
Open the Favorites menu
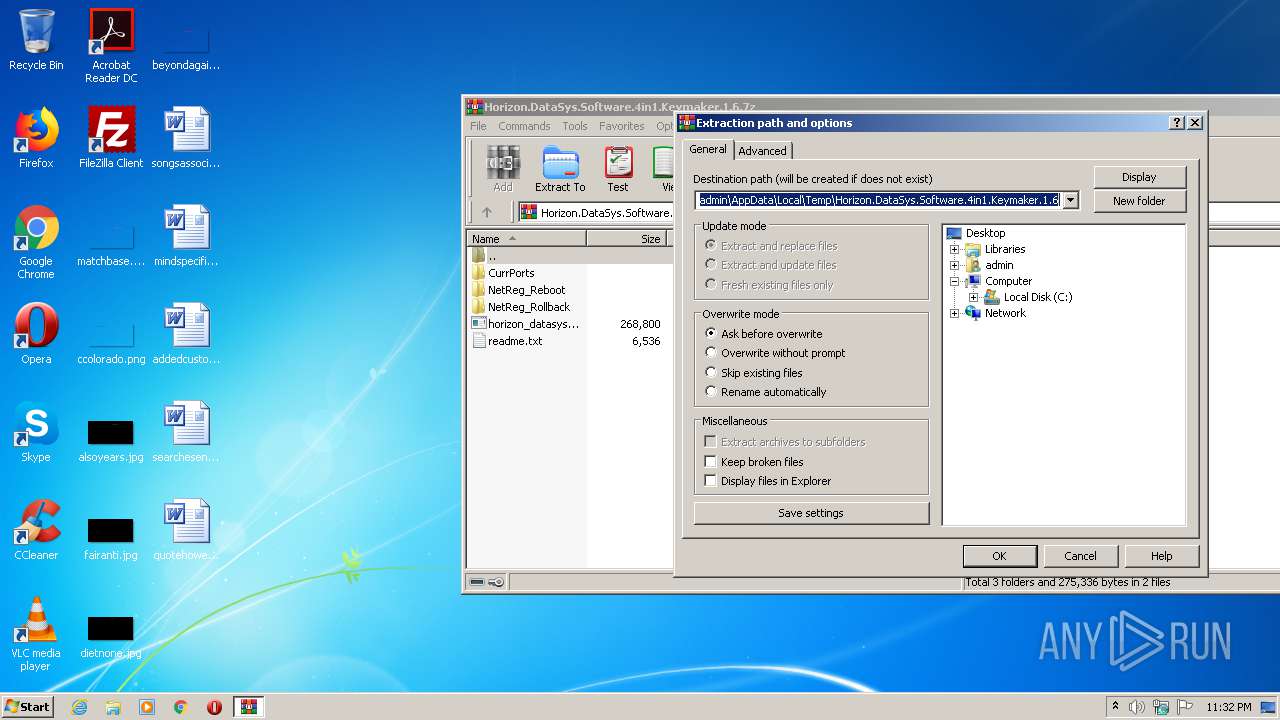point(621,126)
